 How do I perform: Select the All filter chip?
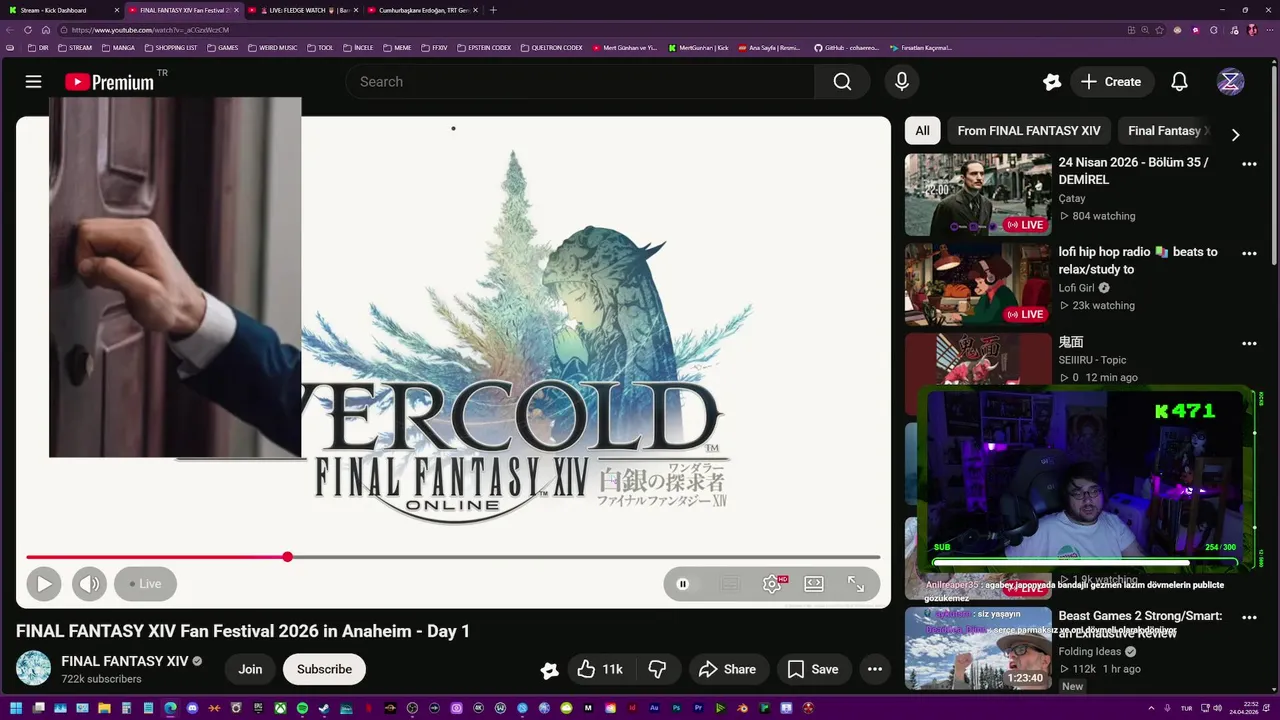[x=922, y=131]
